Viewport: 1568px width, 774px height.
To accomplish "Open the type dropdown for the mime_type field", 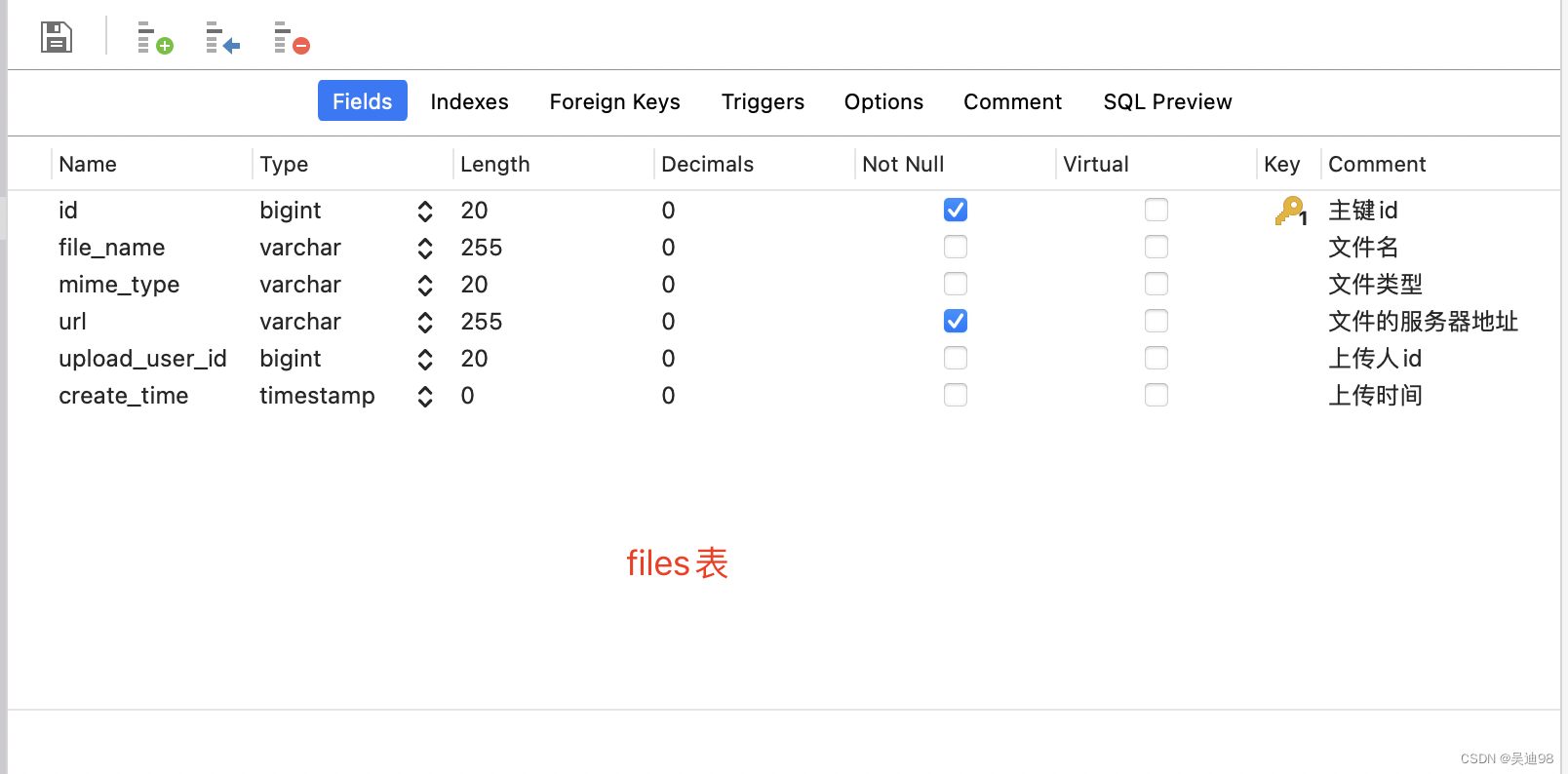I will [425, 285].
